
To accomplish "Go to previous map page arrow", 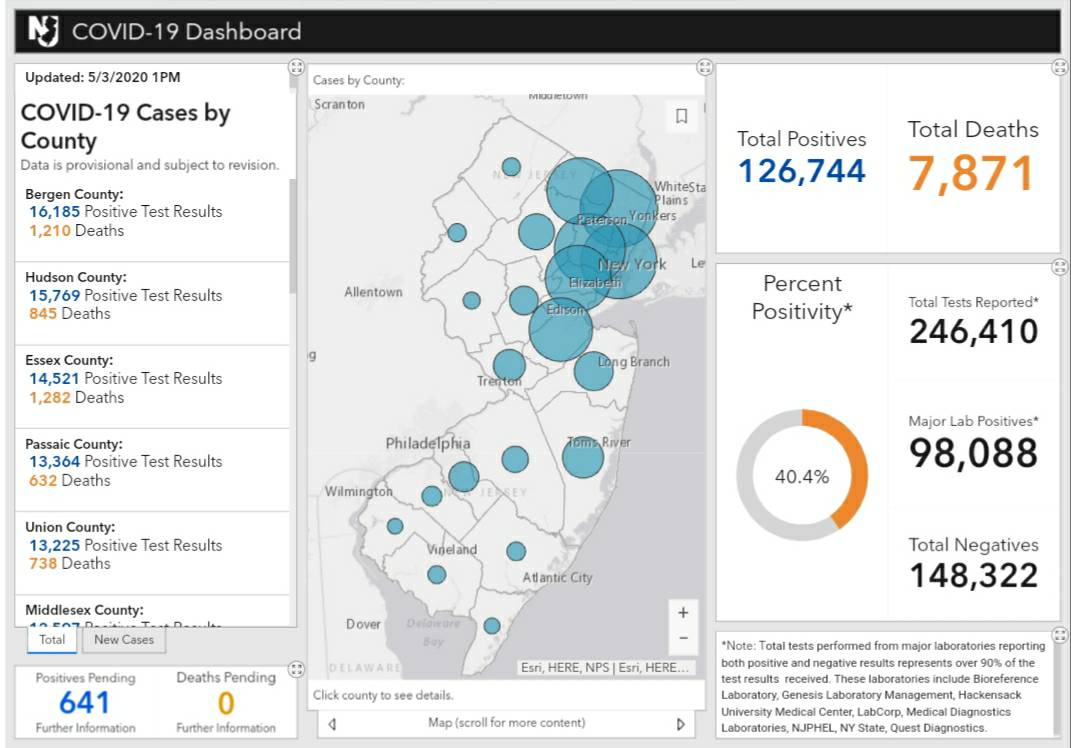I will (332, 724).
